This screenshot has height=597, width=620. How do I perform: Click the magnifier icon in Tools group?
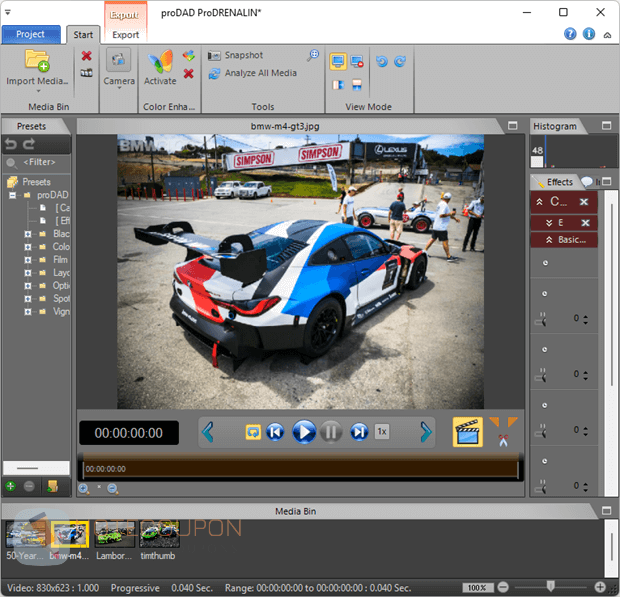(313, 55)
